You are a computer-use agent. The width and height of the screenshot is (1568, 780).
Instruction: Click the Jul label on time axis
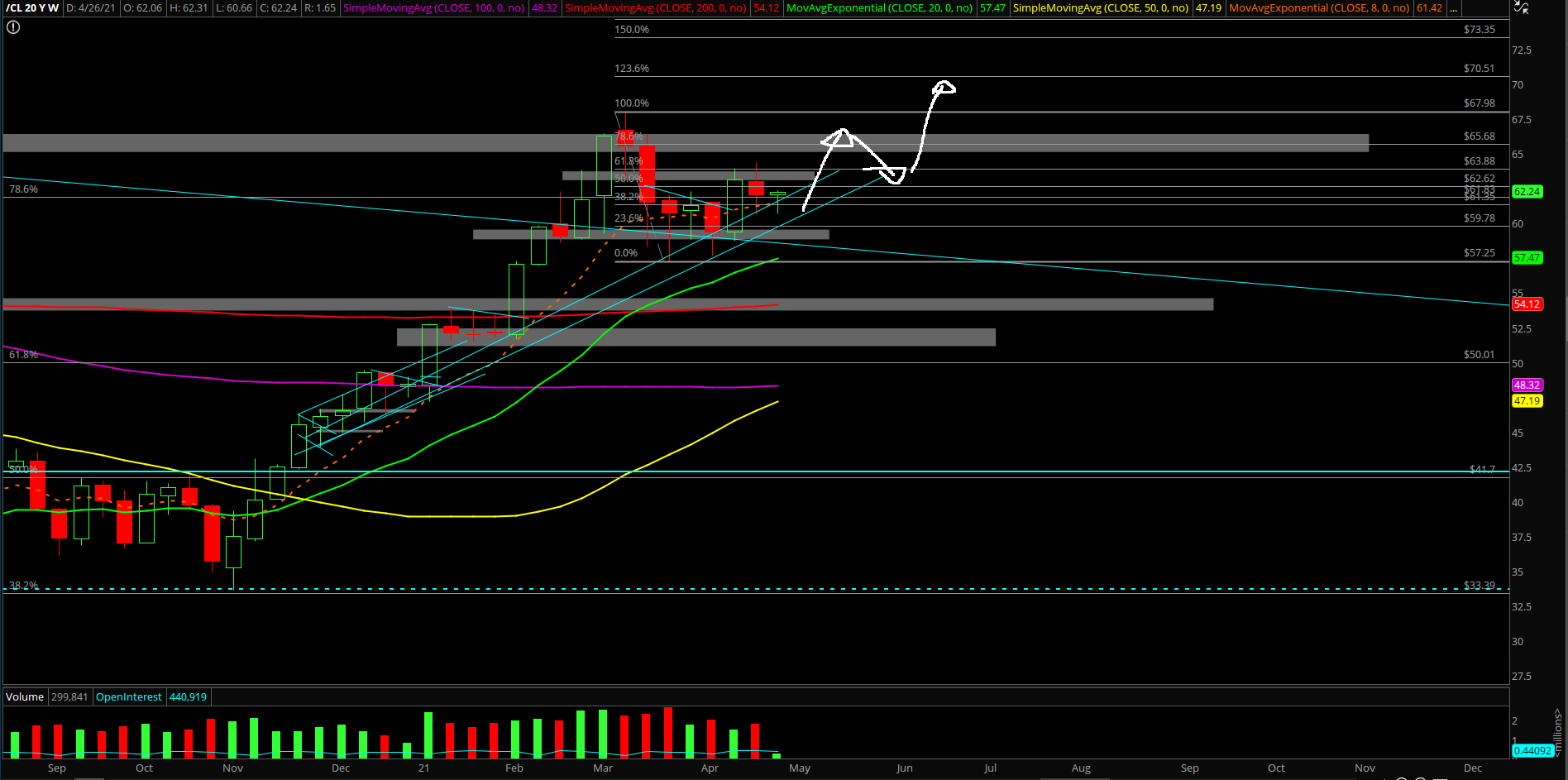(990, 768)
